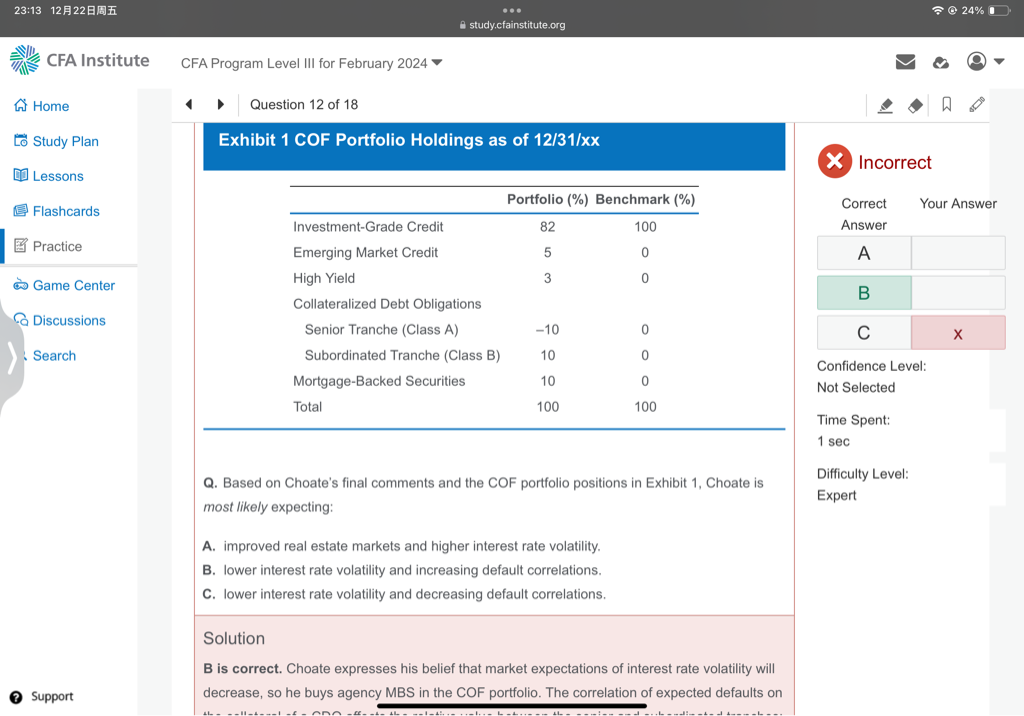Open the Home sidebar link
The width and height of the screenshot is (1024, 716).
tap(41, 106)
